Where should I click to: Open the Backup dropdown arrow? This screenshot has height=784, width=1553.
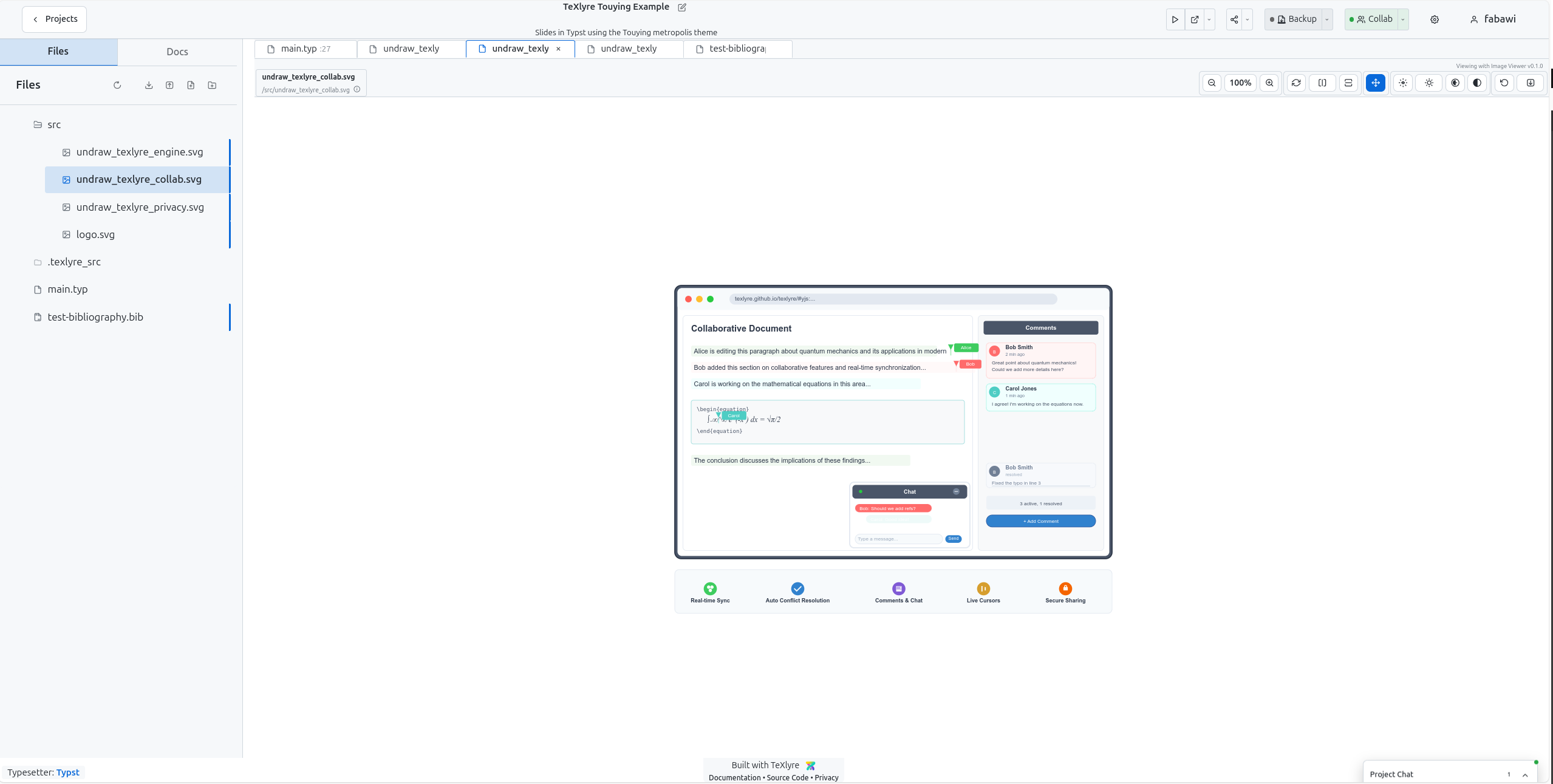coord(1327,19)
